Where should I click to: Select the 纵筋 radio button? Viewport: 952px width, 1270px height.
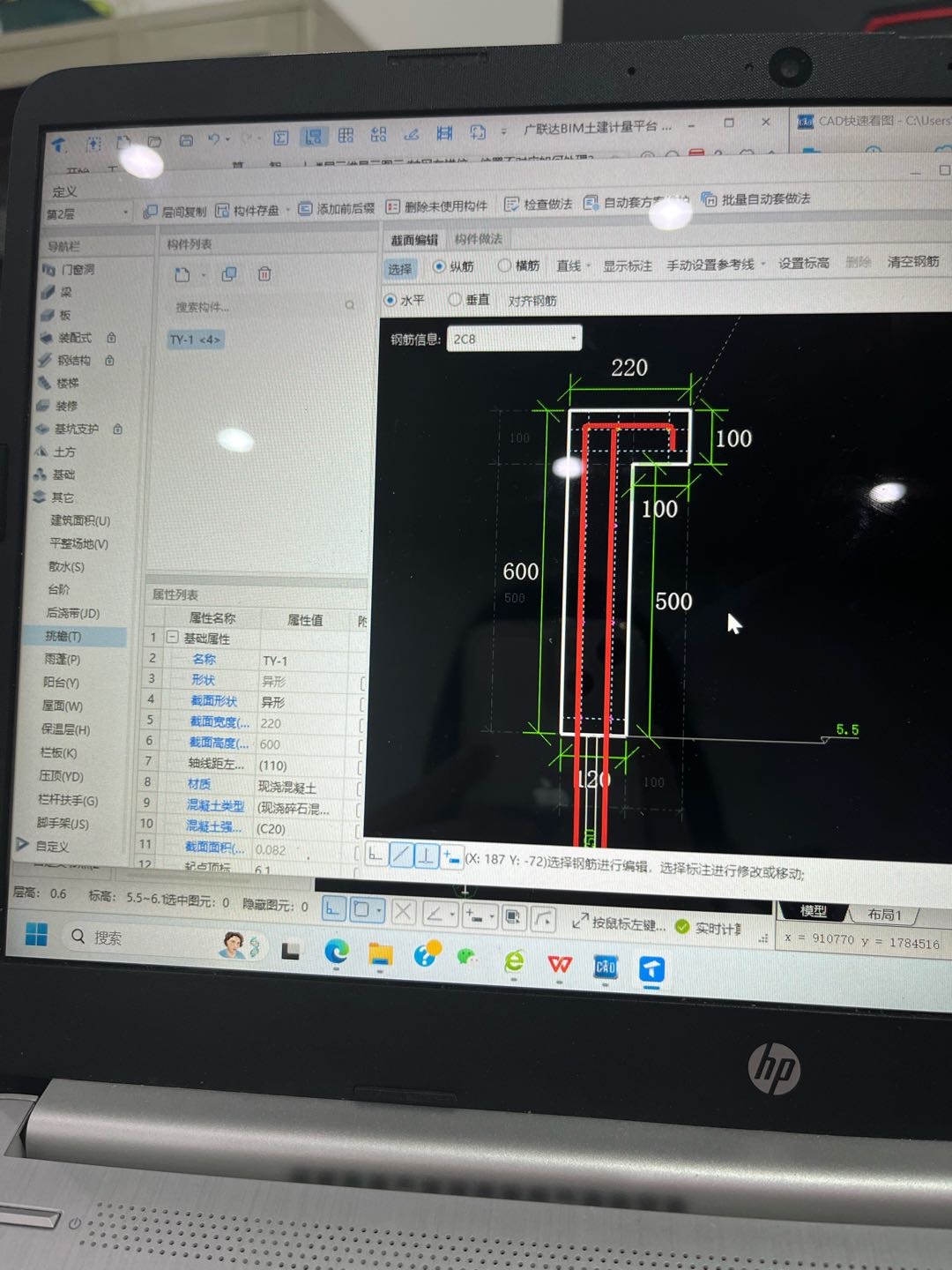pos(439,265)
